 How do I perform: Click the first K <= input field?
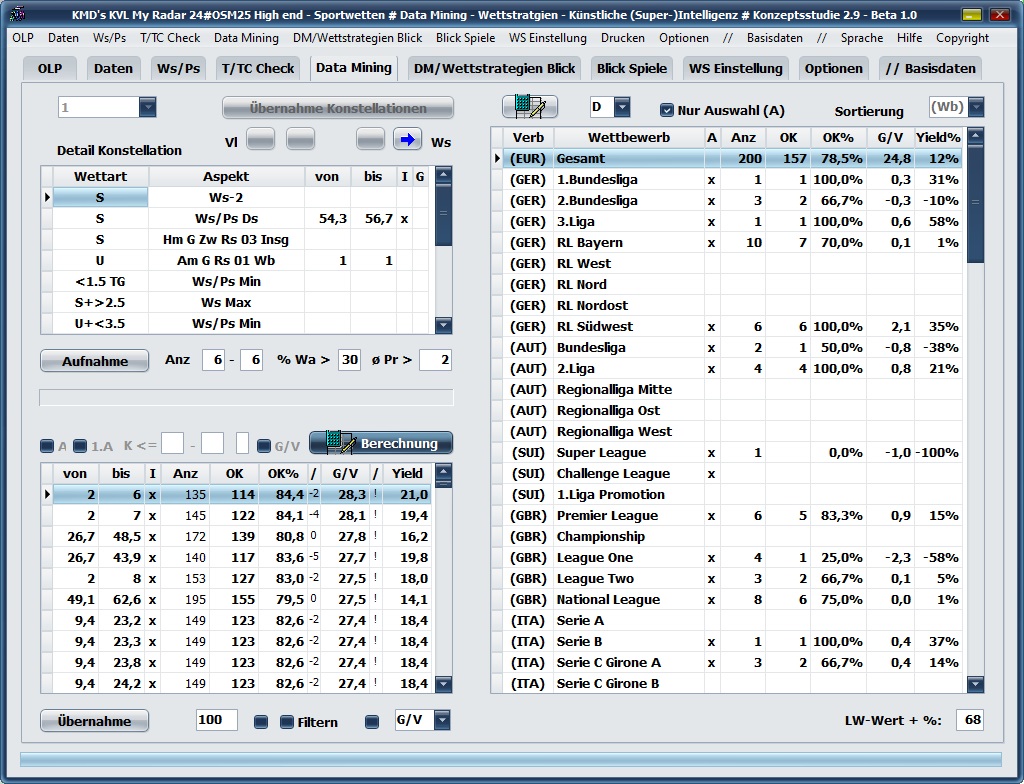(x=172, y=443)
